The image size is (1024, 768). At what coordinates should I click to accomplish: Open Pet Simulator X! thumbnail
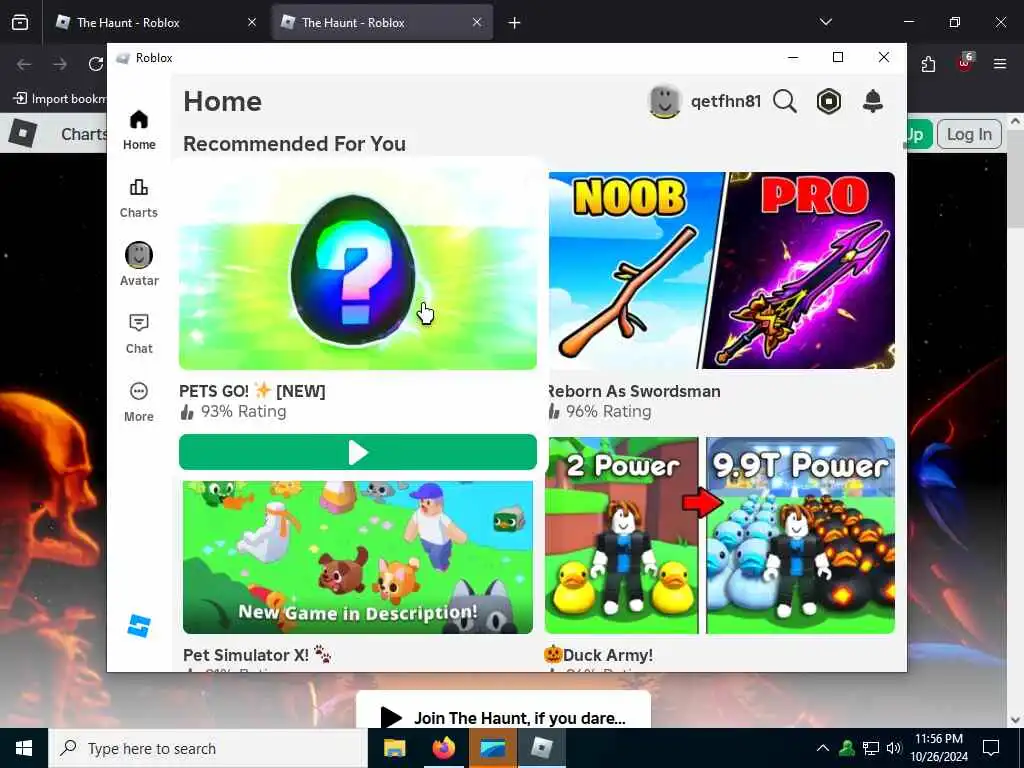[358, 557]
